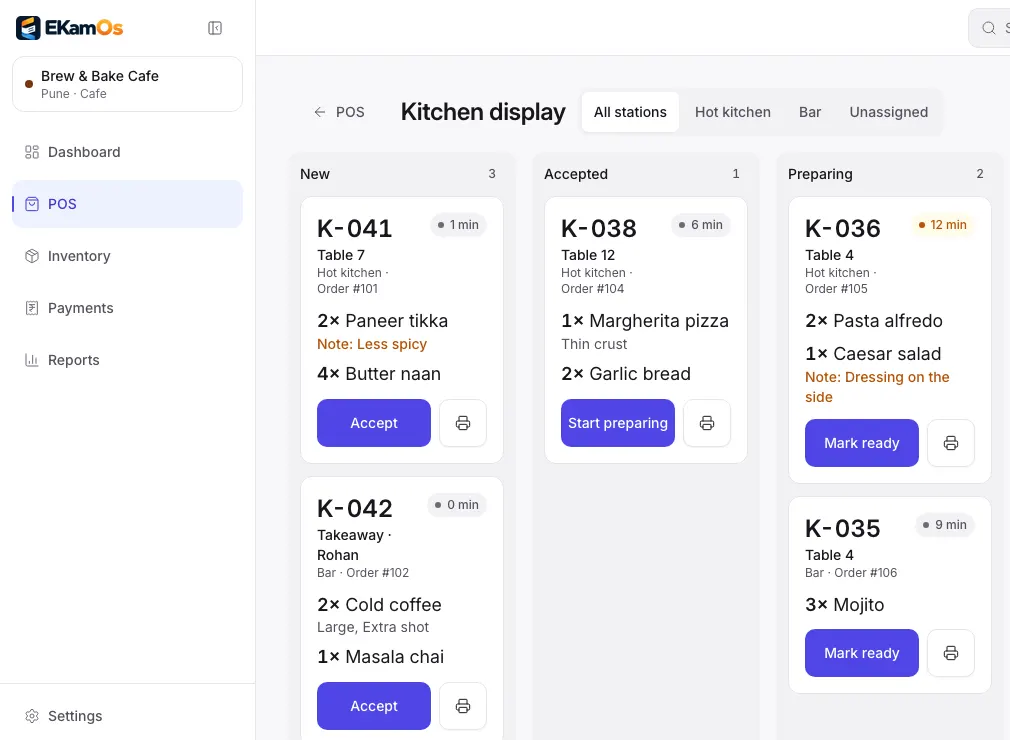Click '2× Paneer tikka' item
Image resolution: width=1010 pixels, height=740 pixels.
pyautogui.click(x=382, y=321)
